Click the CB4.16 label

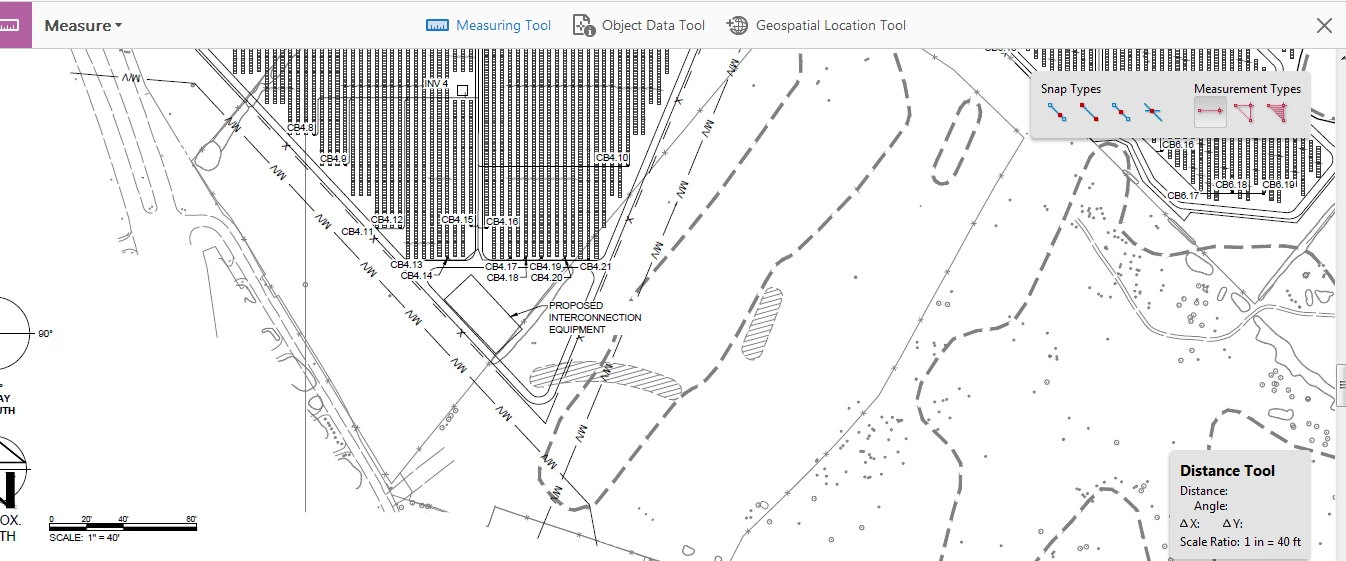[502, 222]
